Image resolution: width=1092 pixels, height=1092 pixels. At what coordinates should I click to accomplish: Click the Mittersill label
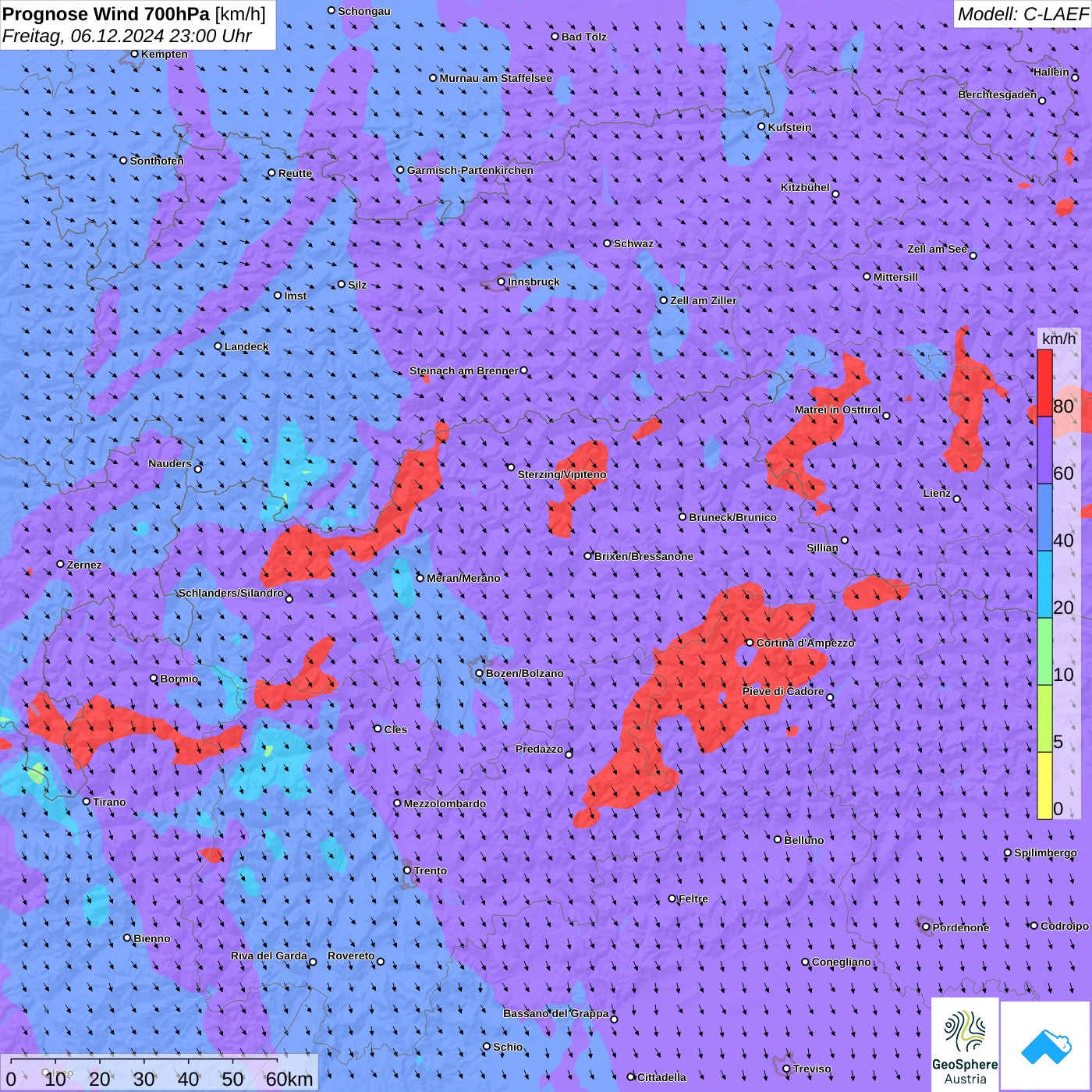coord(895,277)
